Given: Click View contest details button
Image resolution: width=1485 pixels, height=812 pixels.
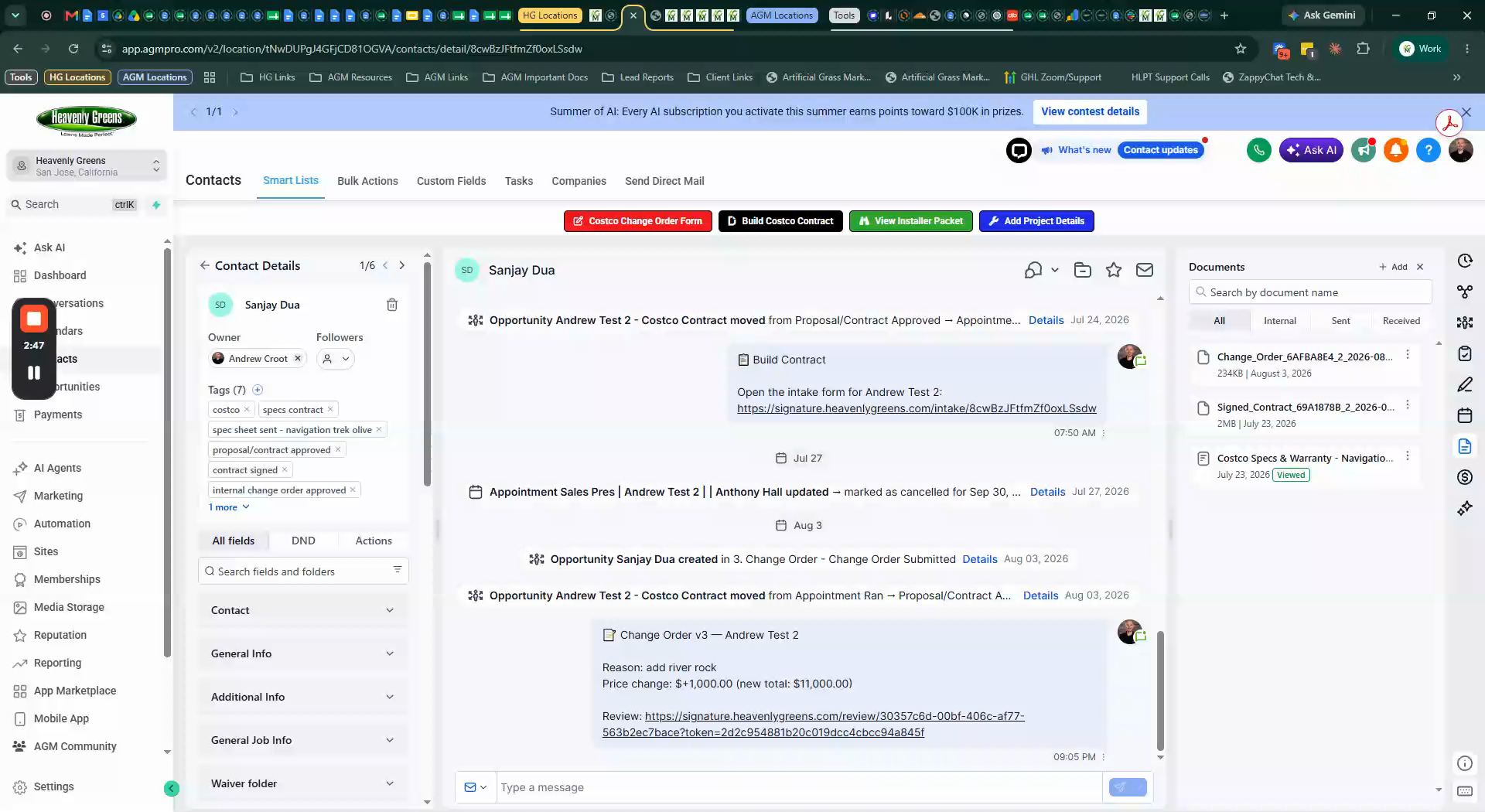Looking at the screenshot, I should pos(1090,111).
